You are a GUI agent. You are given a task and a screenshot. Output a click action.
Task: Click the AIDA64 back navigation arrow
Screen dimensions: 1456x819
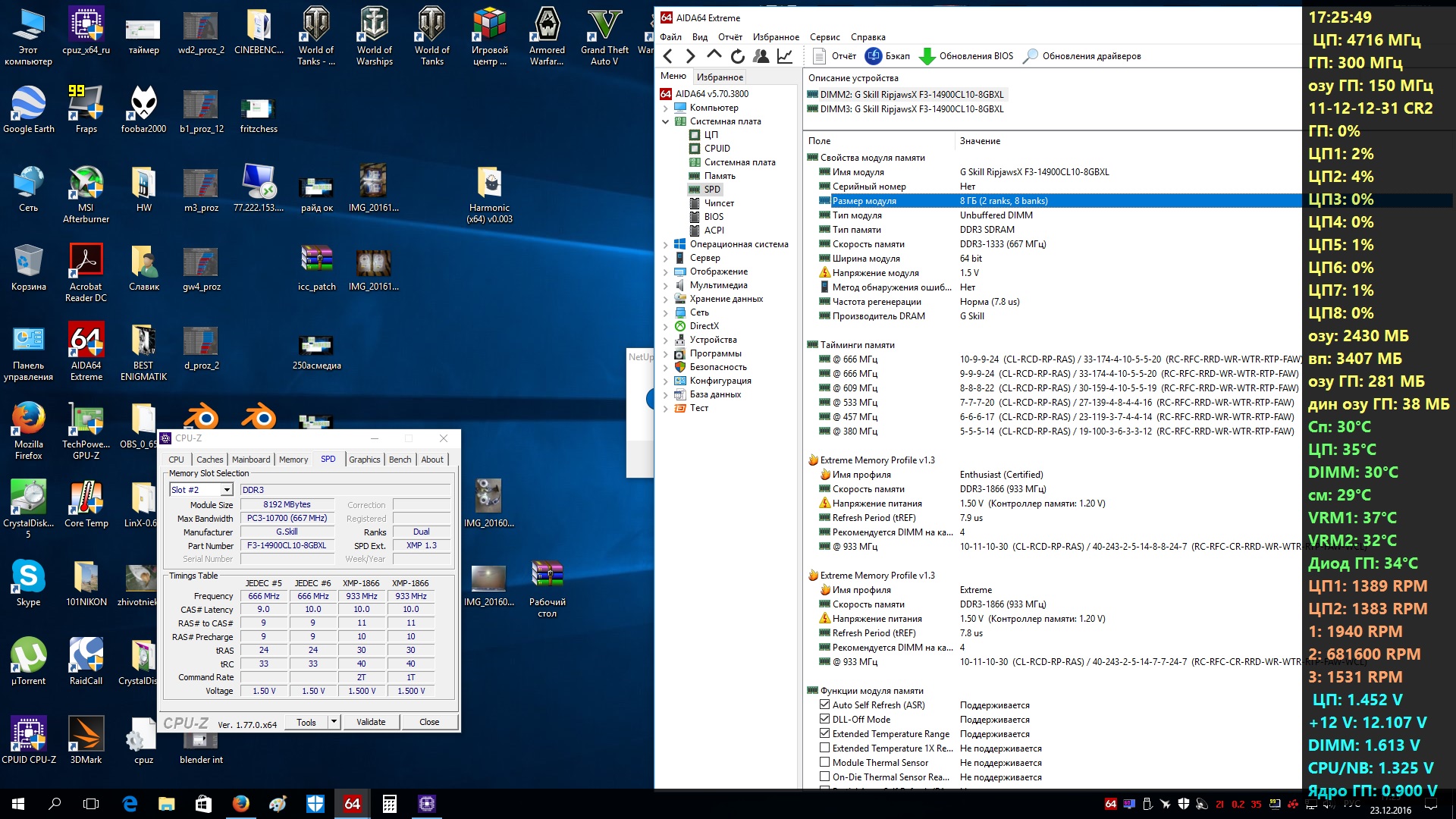[667, 56]
